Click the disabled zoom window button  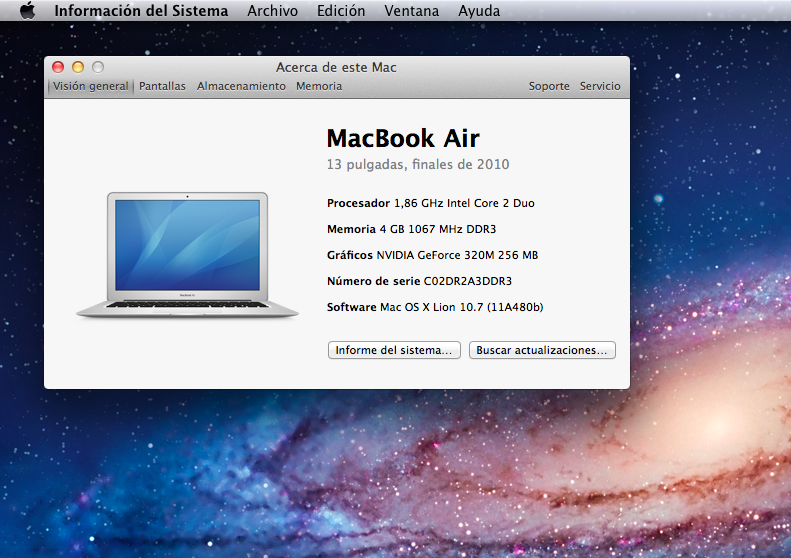click(x=98, y=67)
